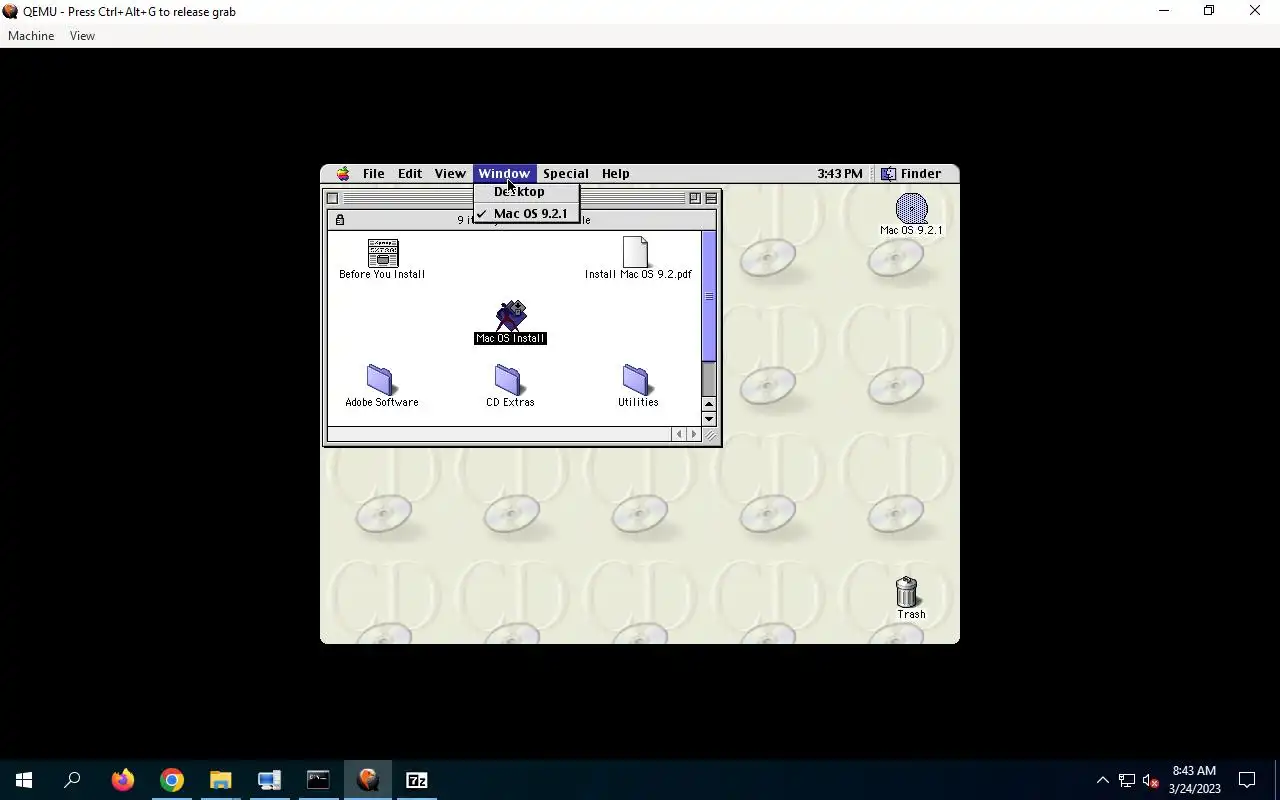Click the remote desktop taskbar icon
Image resolution: width=1280 pixels, height=800 pixels.
point(269,780)
